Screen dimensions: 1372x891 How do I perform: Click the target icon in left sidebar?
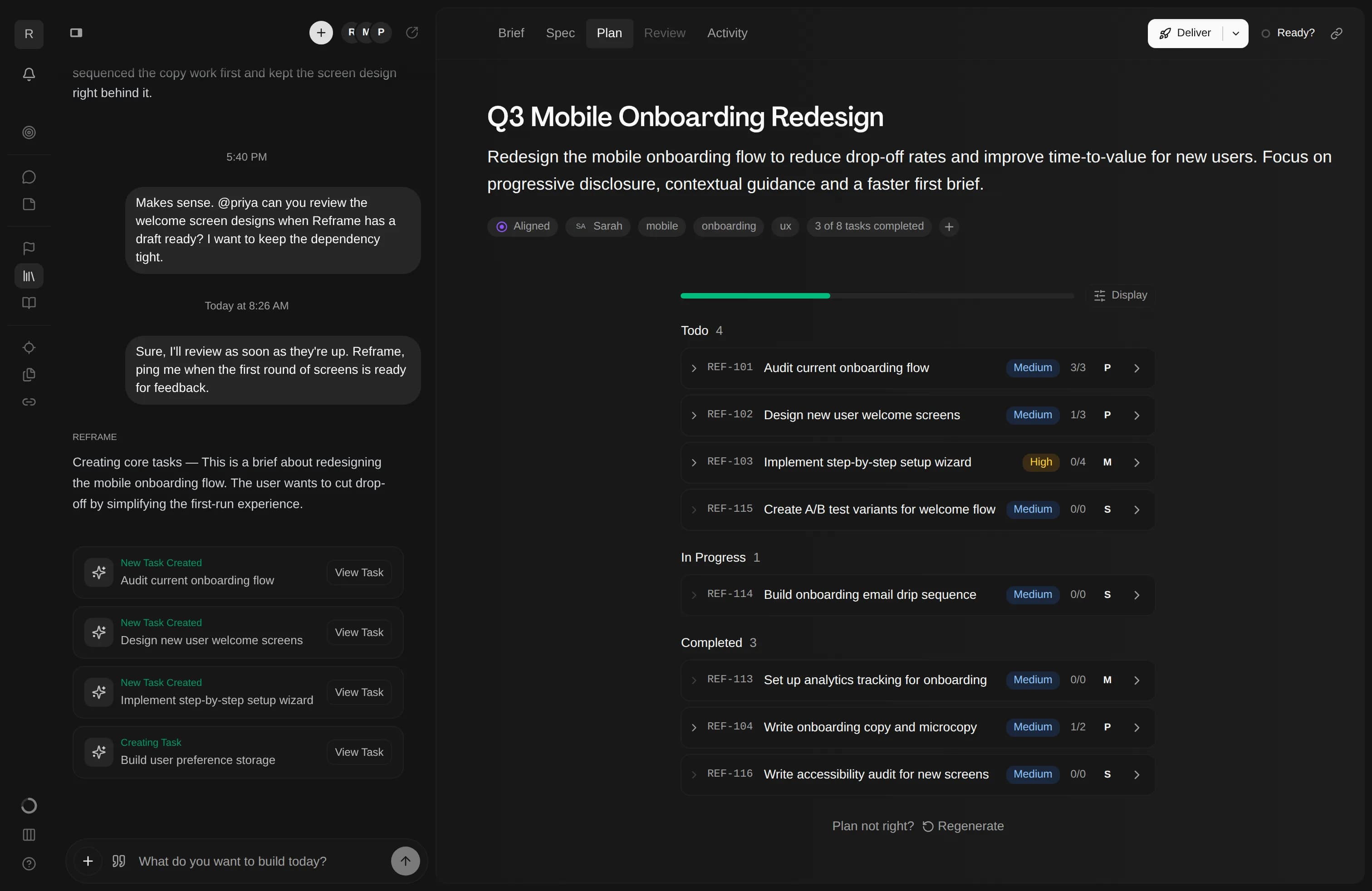point(29,132)
